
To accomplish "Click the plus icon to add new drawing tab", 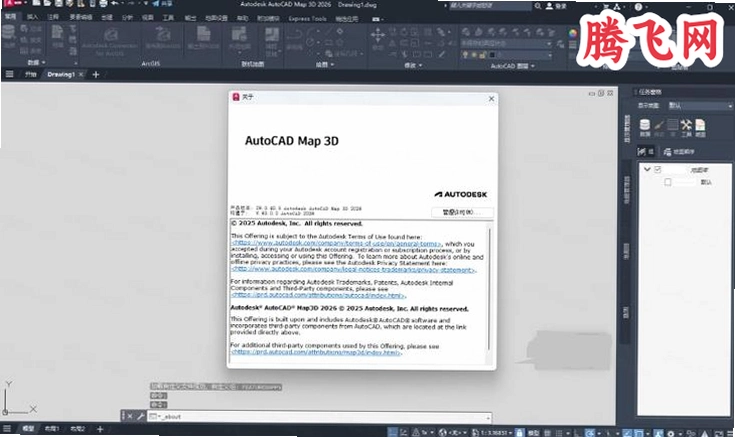I will tap(96, 74).
